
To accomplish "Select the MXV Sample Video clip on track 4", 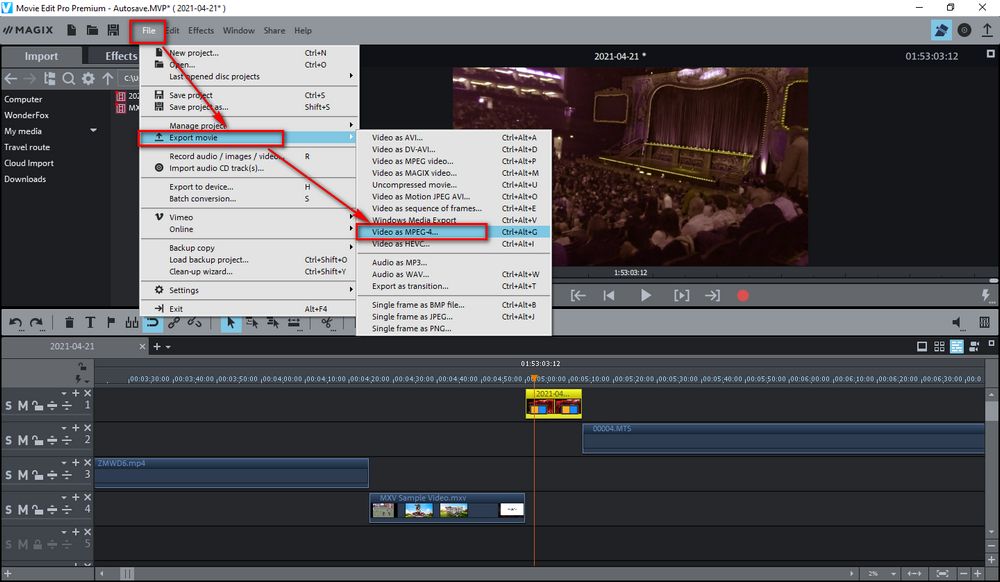I will pos(447,507).
